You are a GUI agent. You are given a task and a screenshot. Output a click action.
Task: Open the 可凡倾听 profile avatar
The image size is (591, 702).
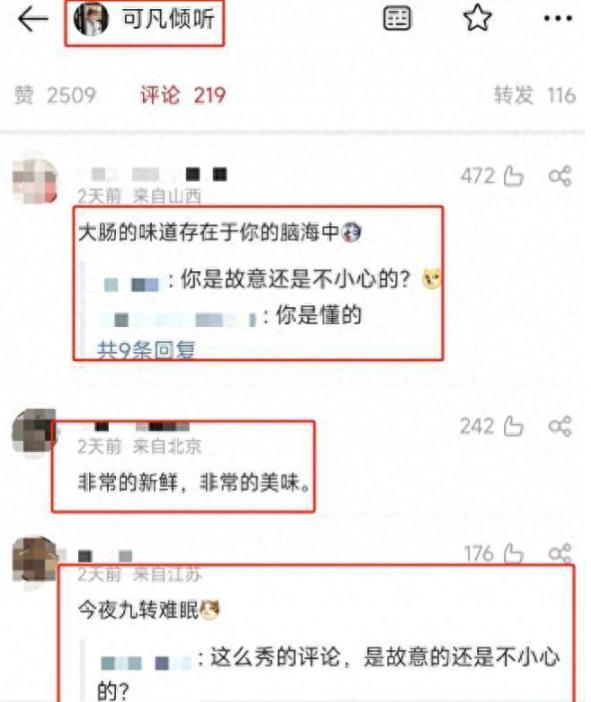point(91,19)
